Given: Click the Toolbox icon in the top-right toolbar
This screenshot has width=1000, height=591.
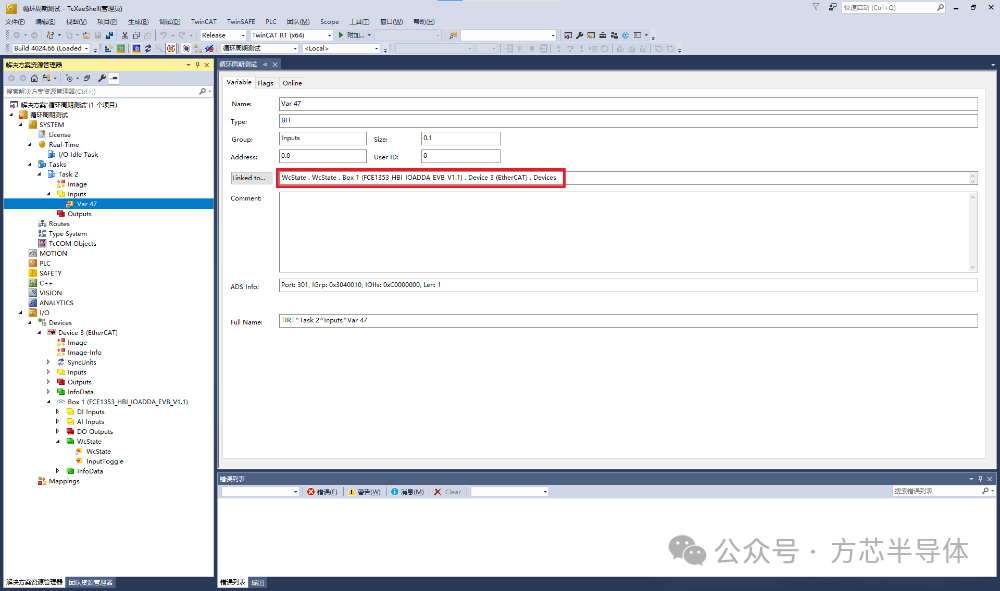Looking at the screenshot, I should 603,35.
